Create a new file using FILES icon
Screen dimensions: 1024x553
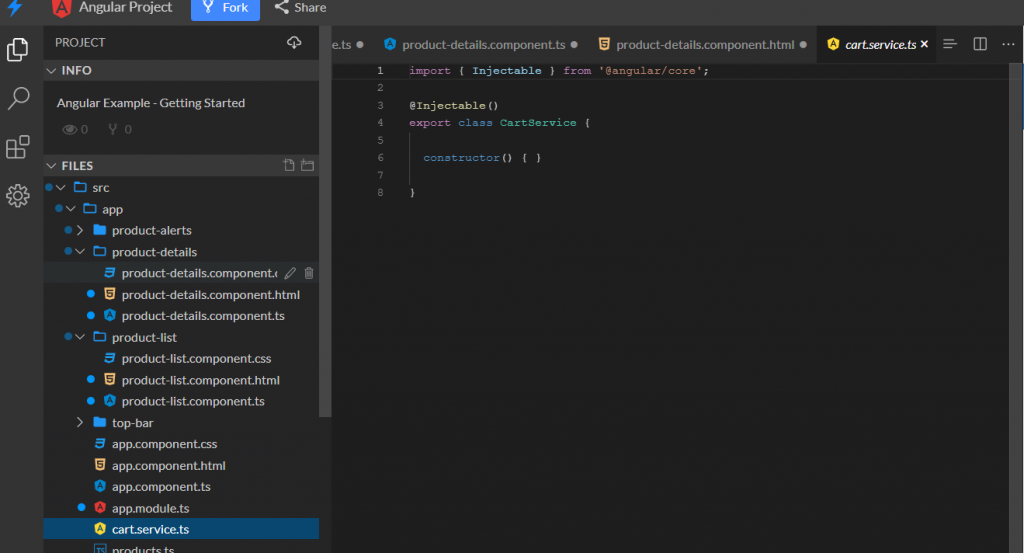click(x=289, y=165)
